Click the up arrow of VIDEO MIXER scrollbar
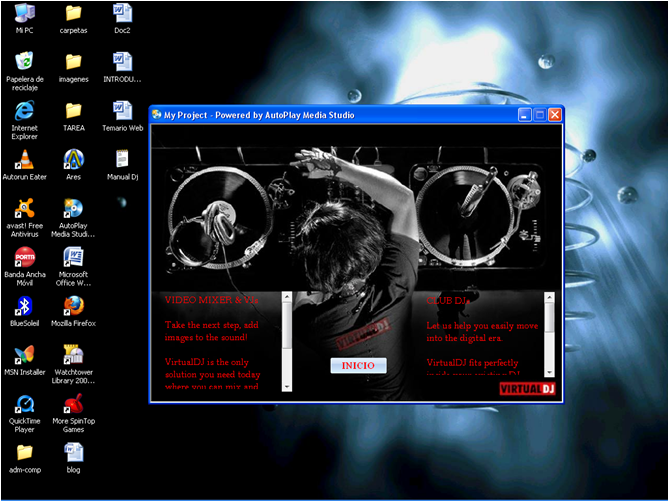669x502 pixels. 287,296
